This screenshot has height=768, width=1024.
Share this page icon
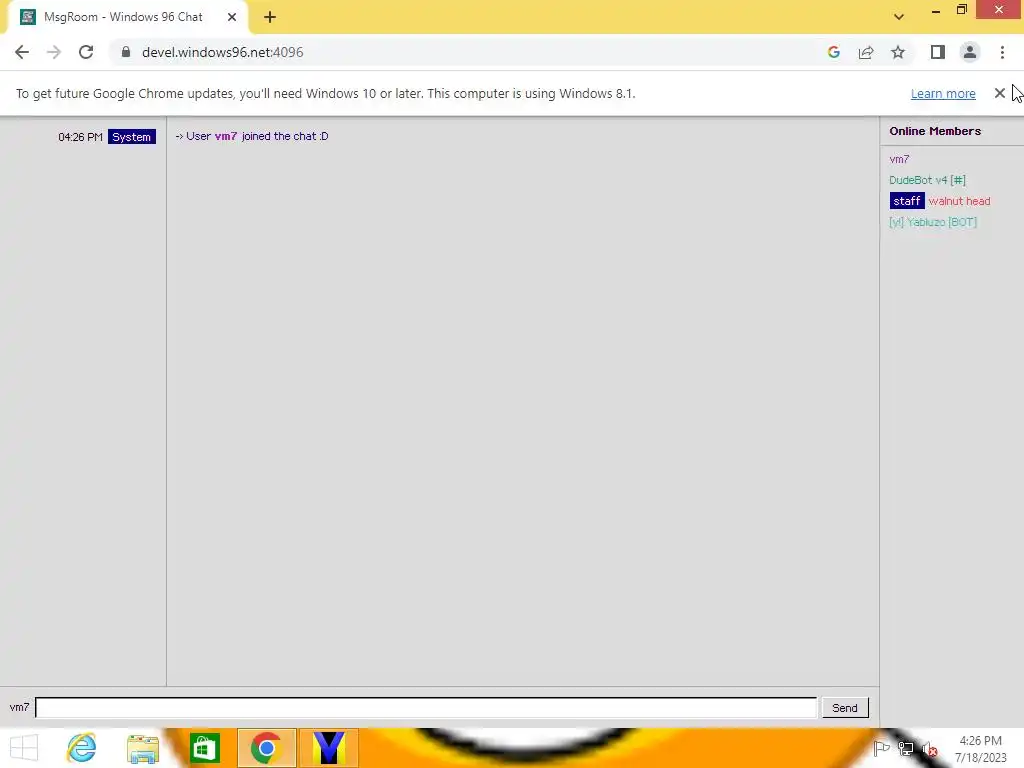tap(866, 52)
